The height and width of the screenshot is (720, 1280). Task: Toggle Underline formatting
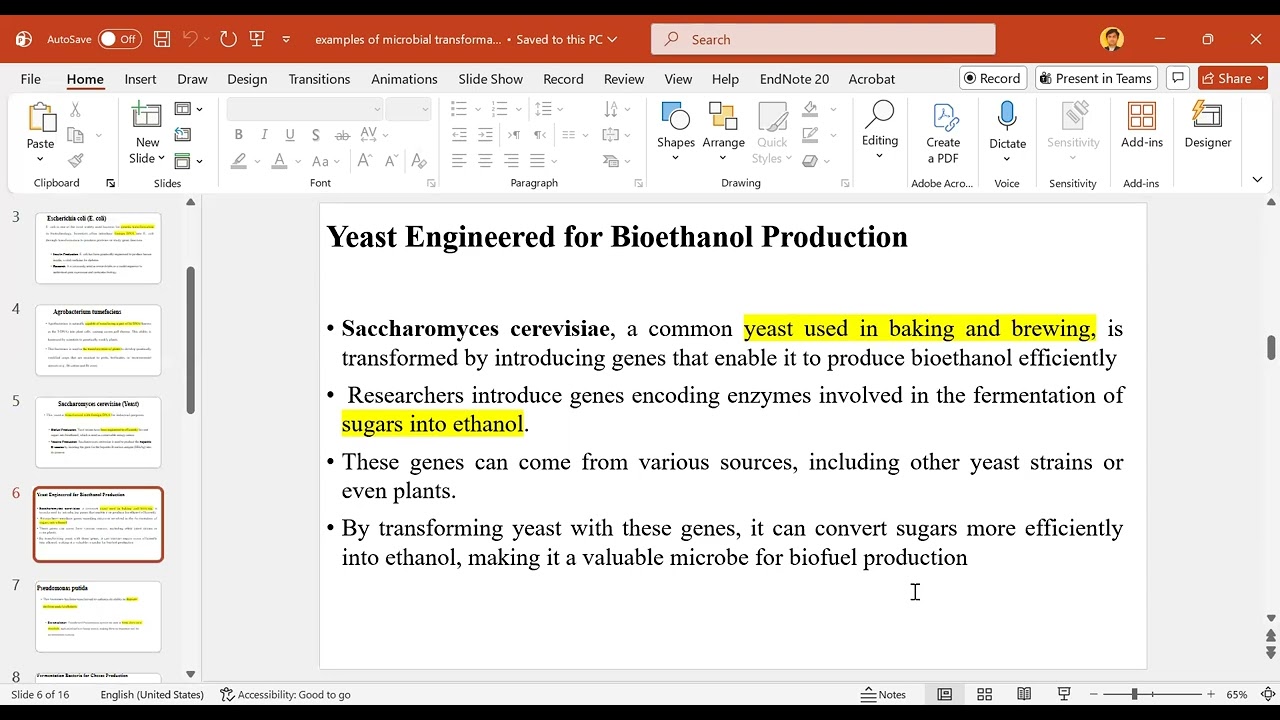click(x=290, y=135)
